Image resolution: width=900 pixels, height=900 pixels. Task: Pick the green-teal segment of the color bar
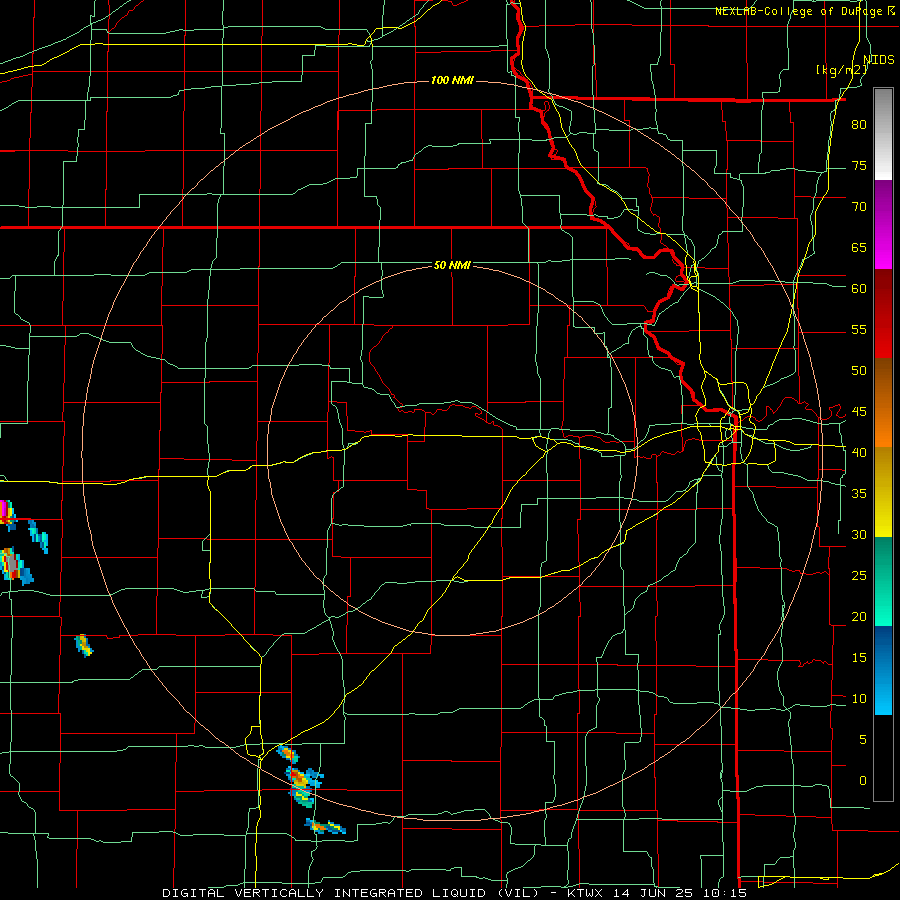[x=883, y=581]
